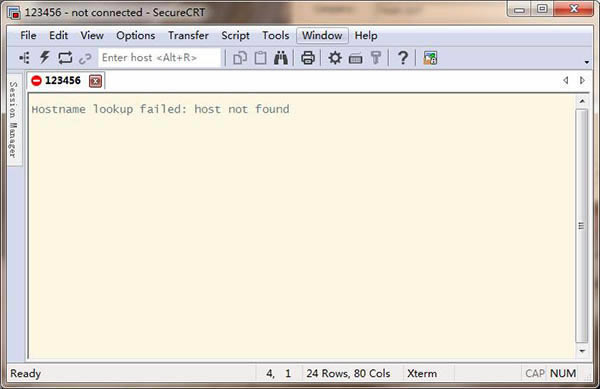This screenshot has width=600, height=389.
Task: Open the Transfer menu
Action: pyautogui.click(x=188, y=36)
